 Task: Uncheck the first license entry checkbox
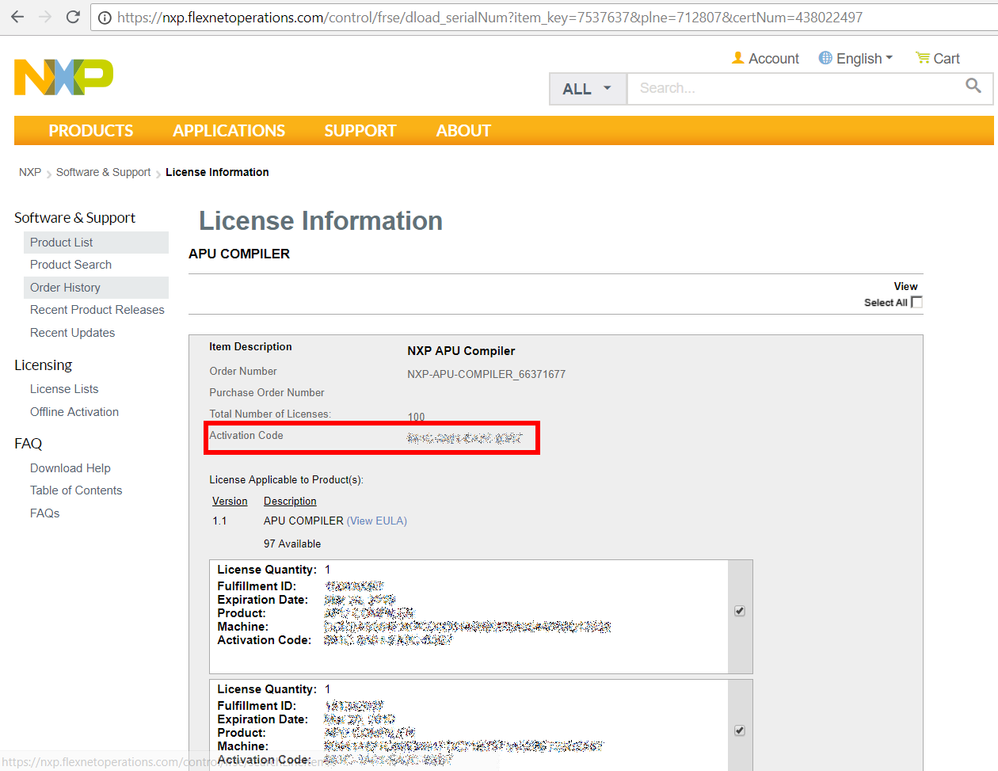point(739,610)
